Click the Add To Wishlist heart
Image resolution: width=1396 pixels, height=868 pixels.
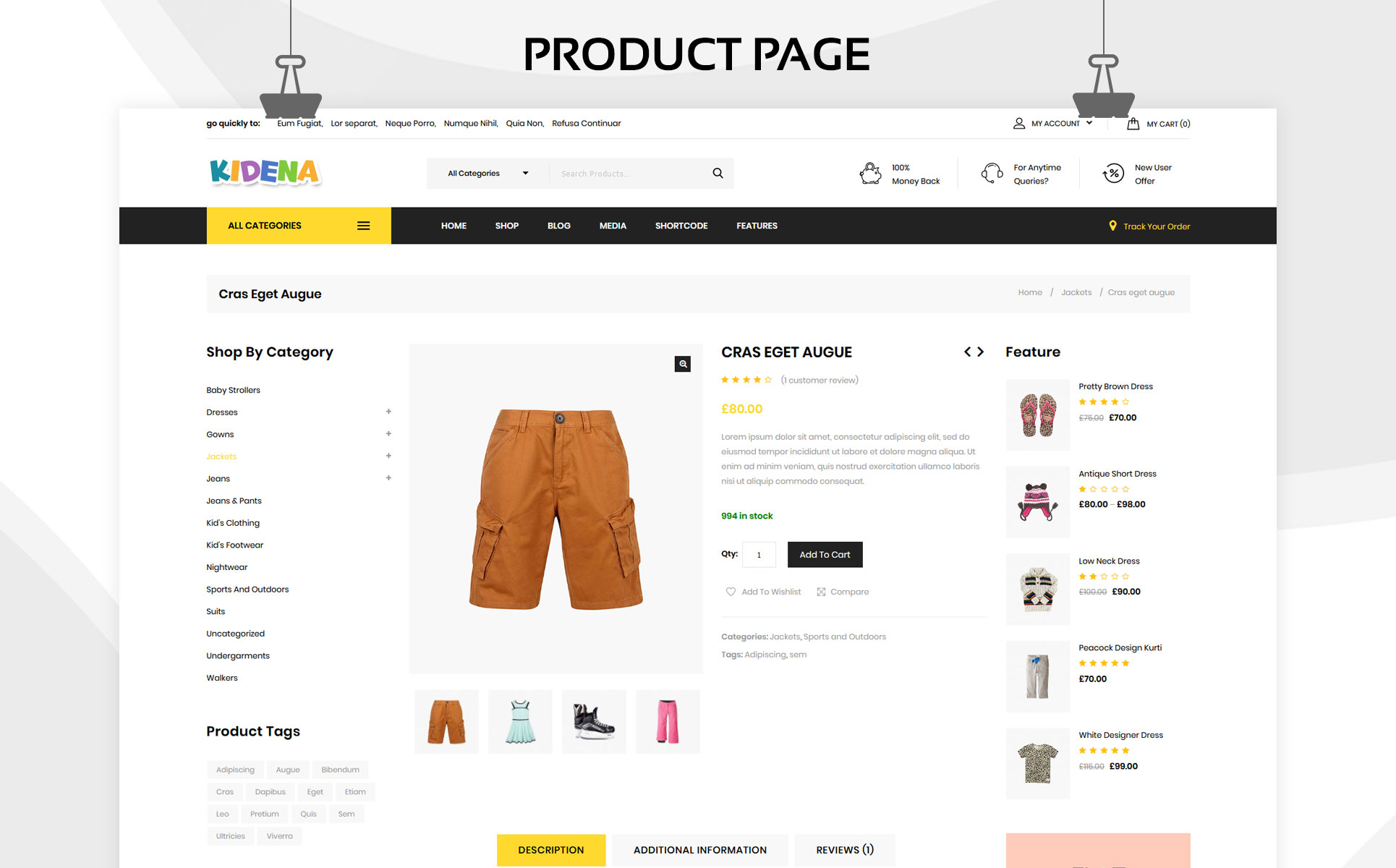pos(731,592)
